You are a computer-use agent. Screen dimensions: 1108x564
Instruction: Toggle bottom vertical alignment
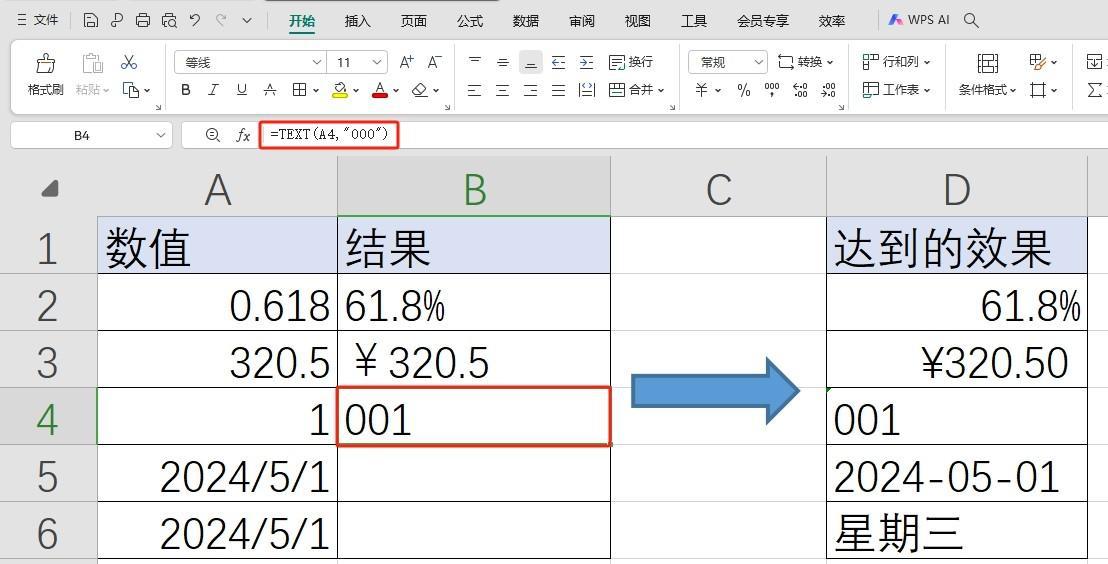pos(531,62)
